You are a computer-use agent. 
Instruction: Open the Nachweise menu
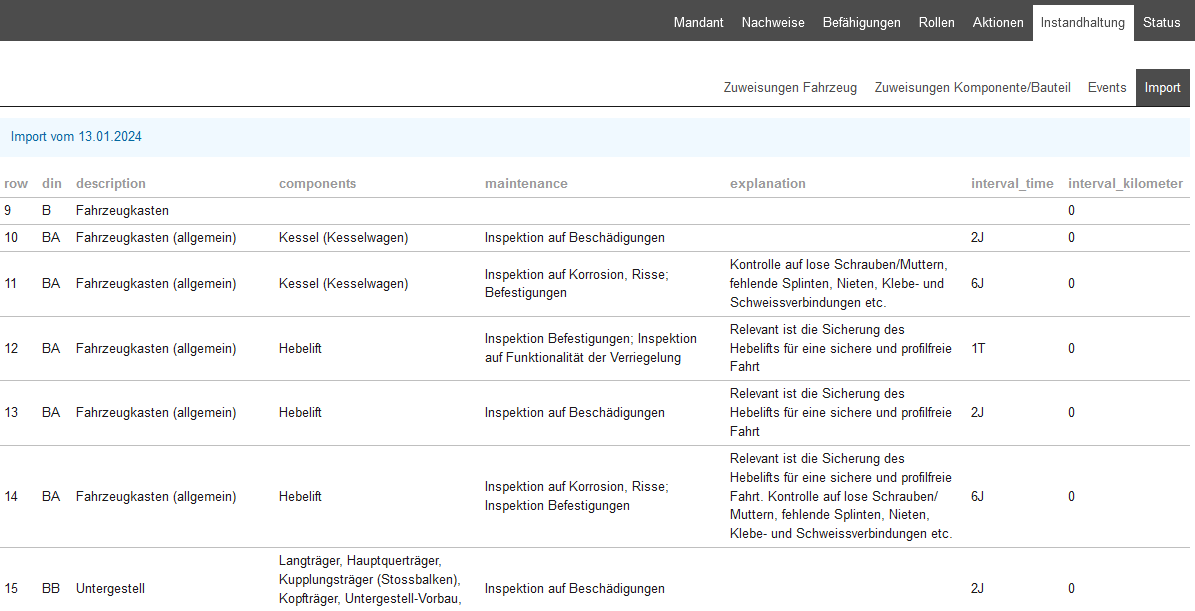tap(773, 22)
